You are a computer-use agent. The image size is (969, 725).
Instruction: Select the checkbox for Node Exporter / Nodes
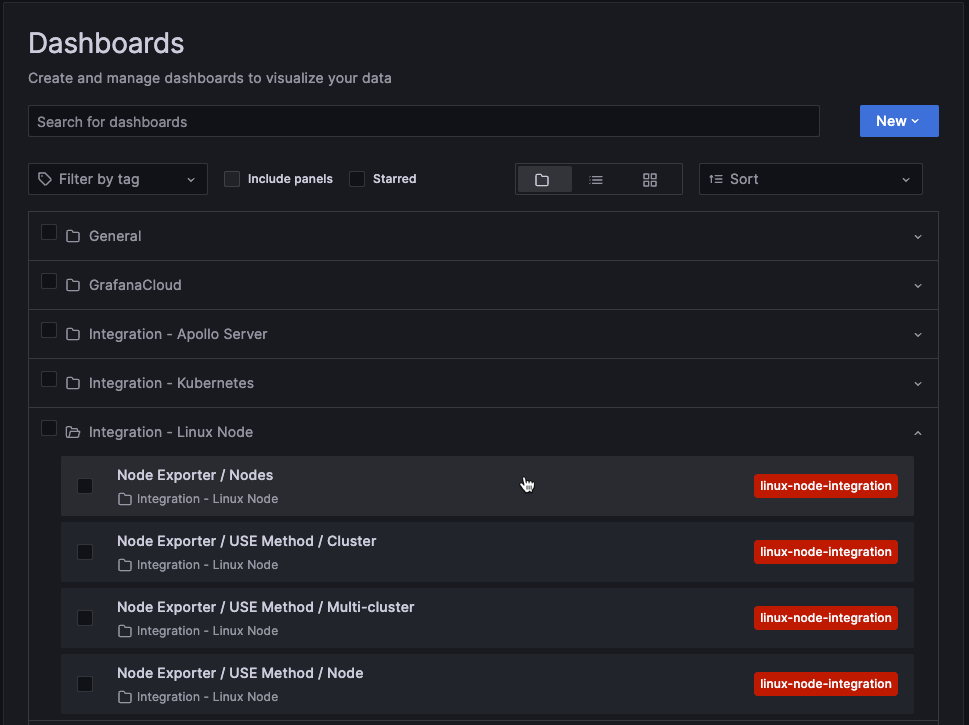84,485
